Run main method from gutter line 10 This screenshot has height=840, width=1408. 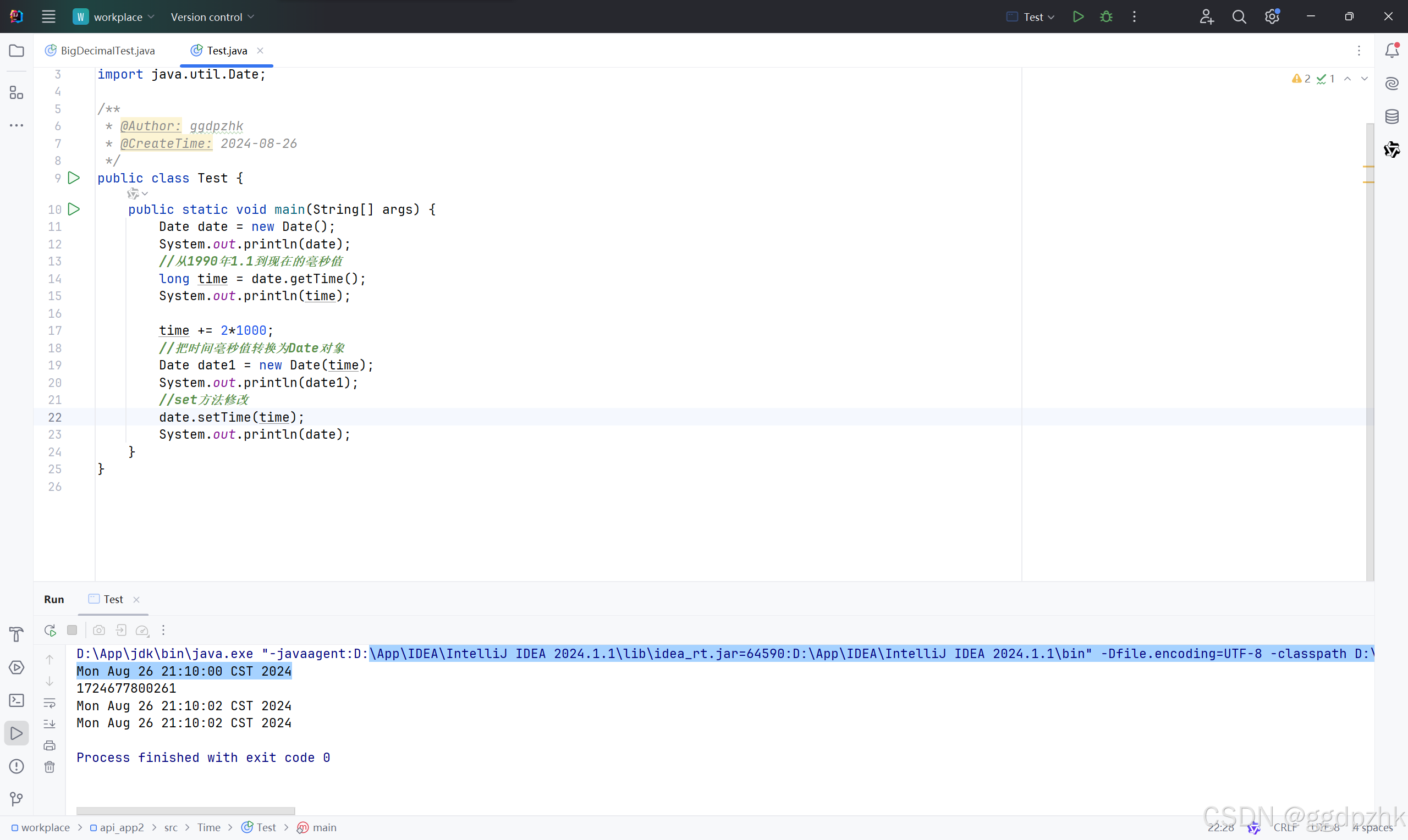tap(74, 209)
